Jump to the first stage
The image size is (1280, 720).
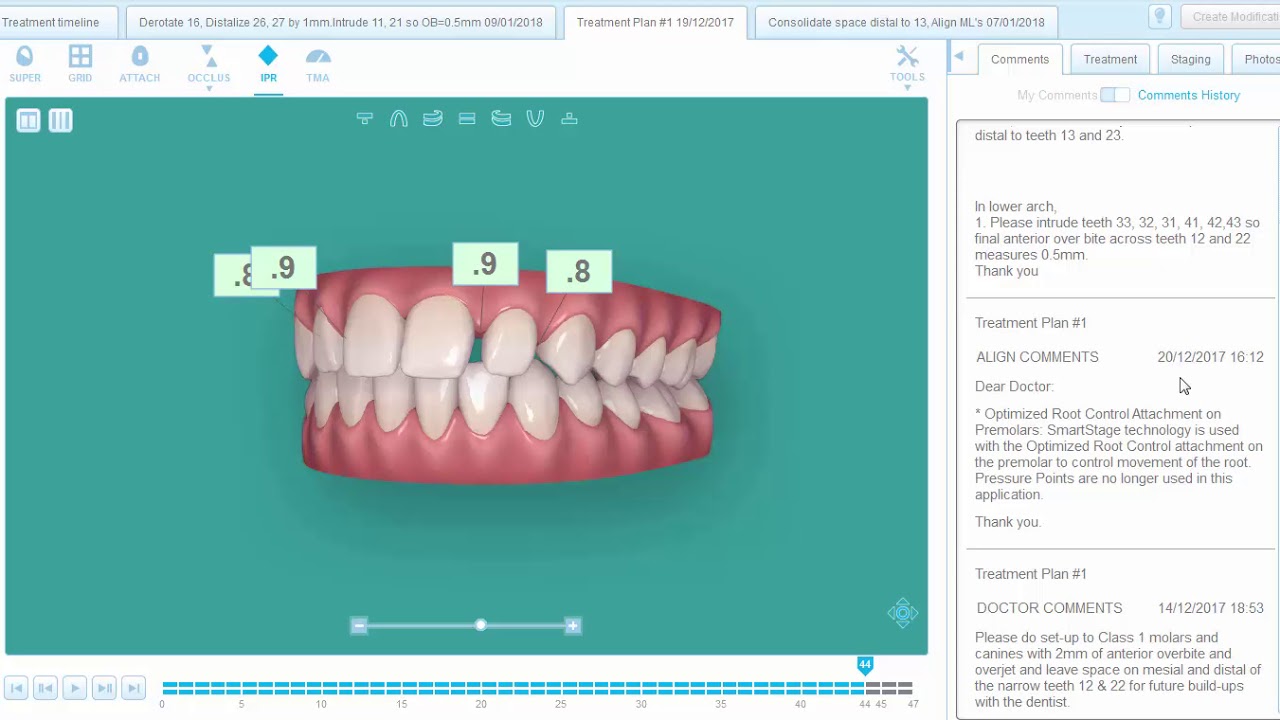pyautogui.click(x=16, y=688)
